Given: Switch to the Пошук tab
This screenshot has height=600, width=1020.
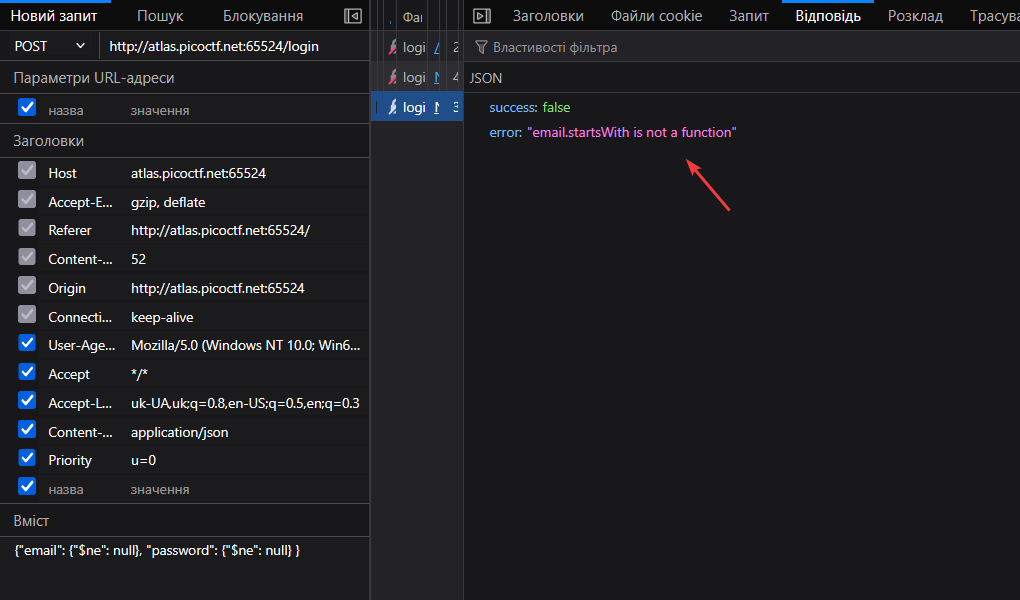Looking at the screenshot, I should 160,16.
